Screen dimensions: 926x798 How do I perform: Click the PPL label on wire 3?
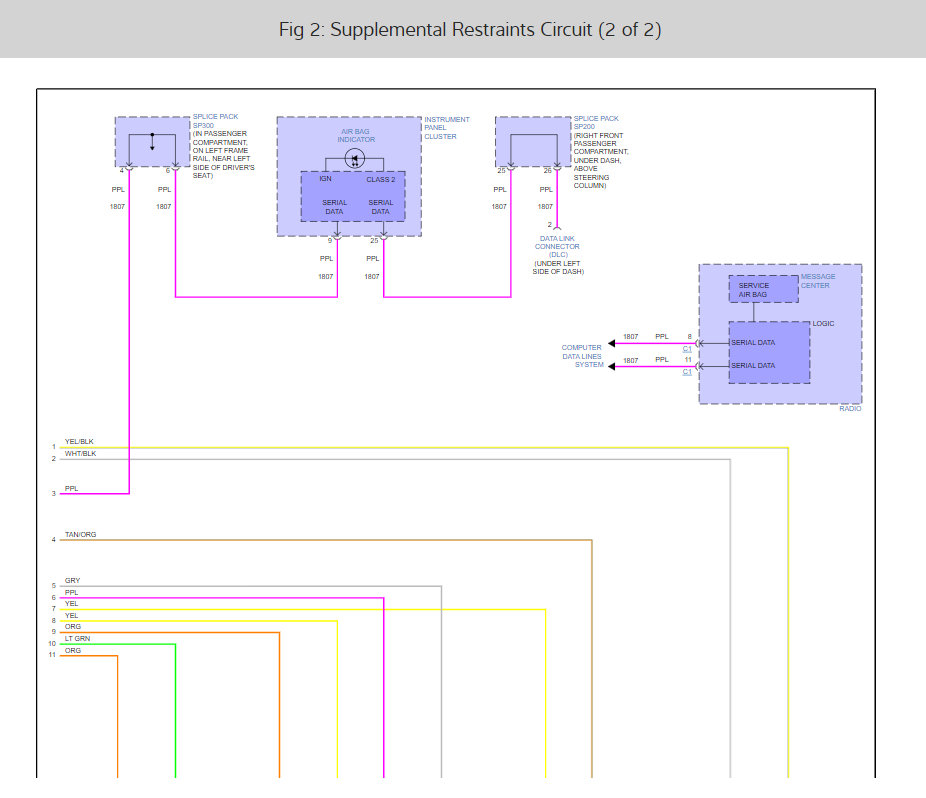[x=71, y=488]
